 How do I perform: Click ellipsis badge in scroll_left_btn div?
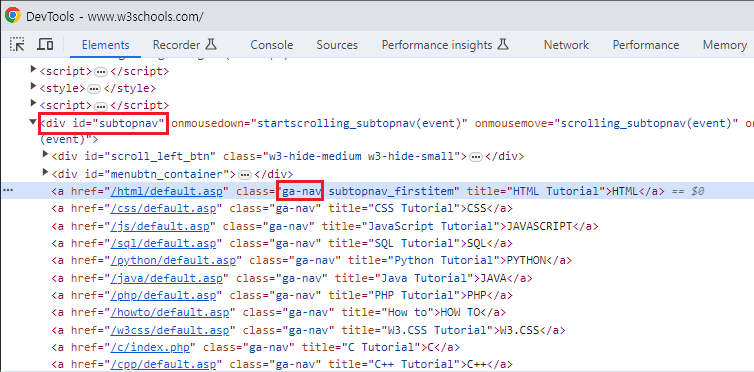click(x=476, y=157)
